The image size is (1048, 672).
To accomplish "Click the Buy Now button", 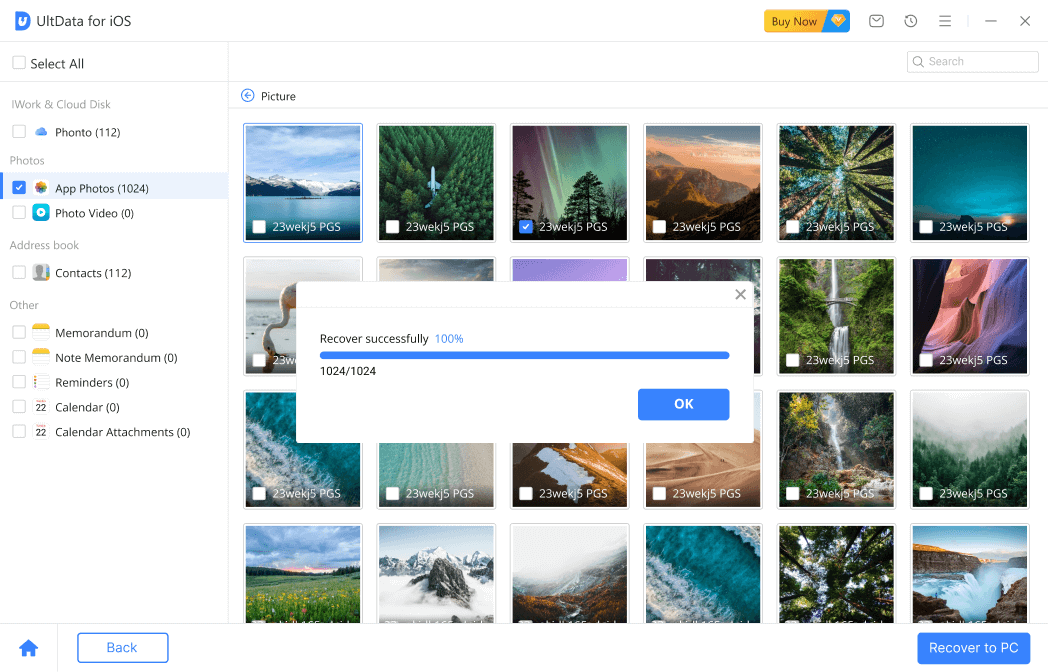I will [793, 21].
